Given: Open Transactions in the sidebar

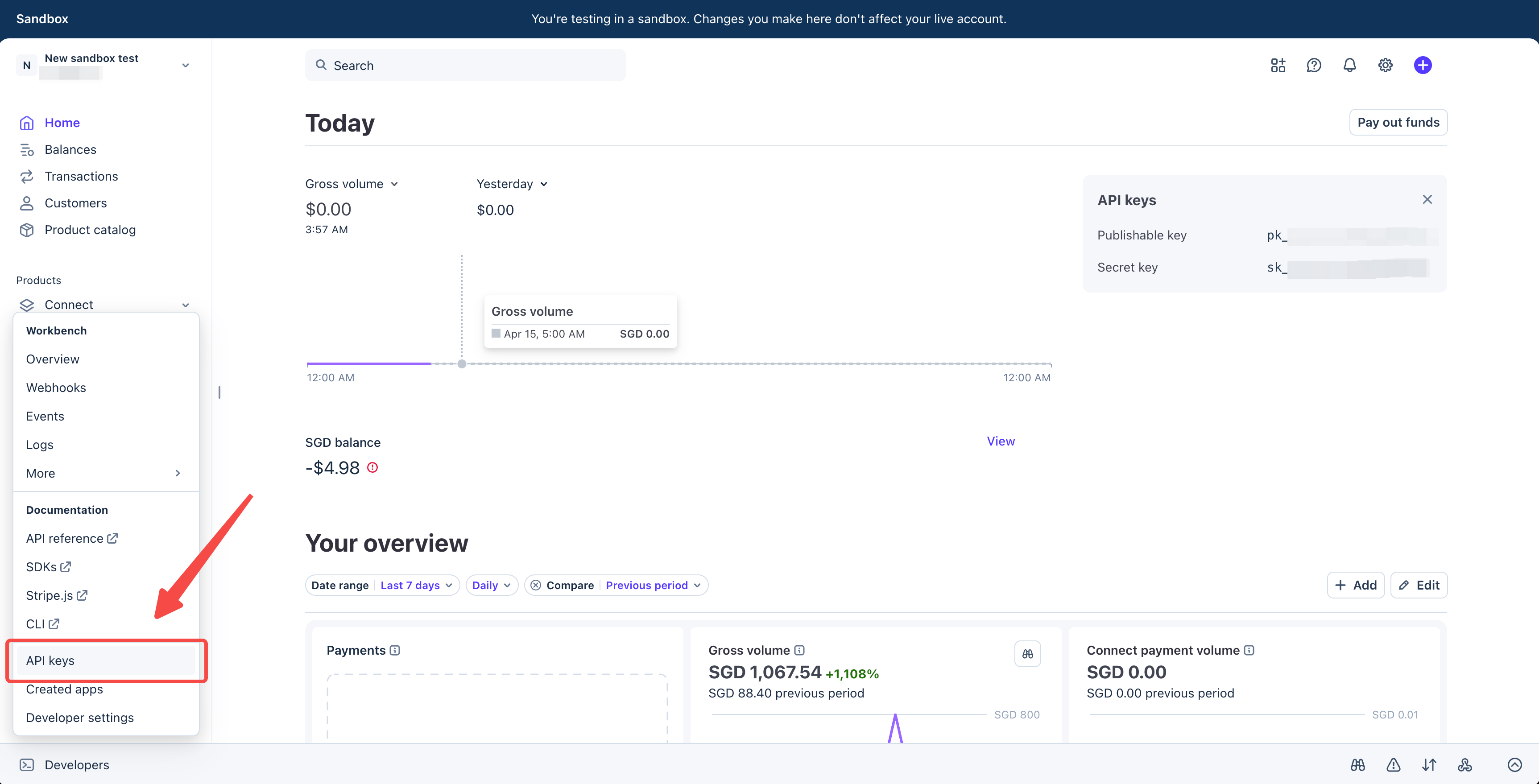Looking at the screenshot, I should pyautogui.click(x=81, y=176).
